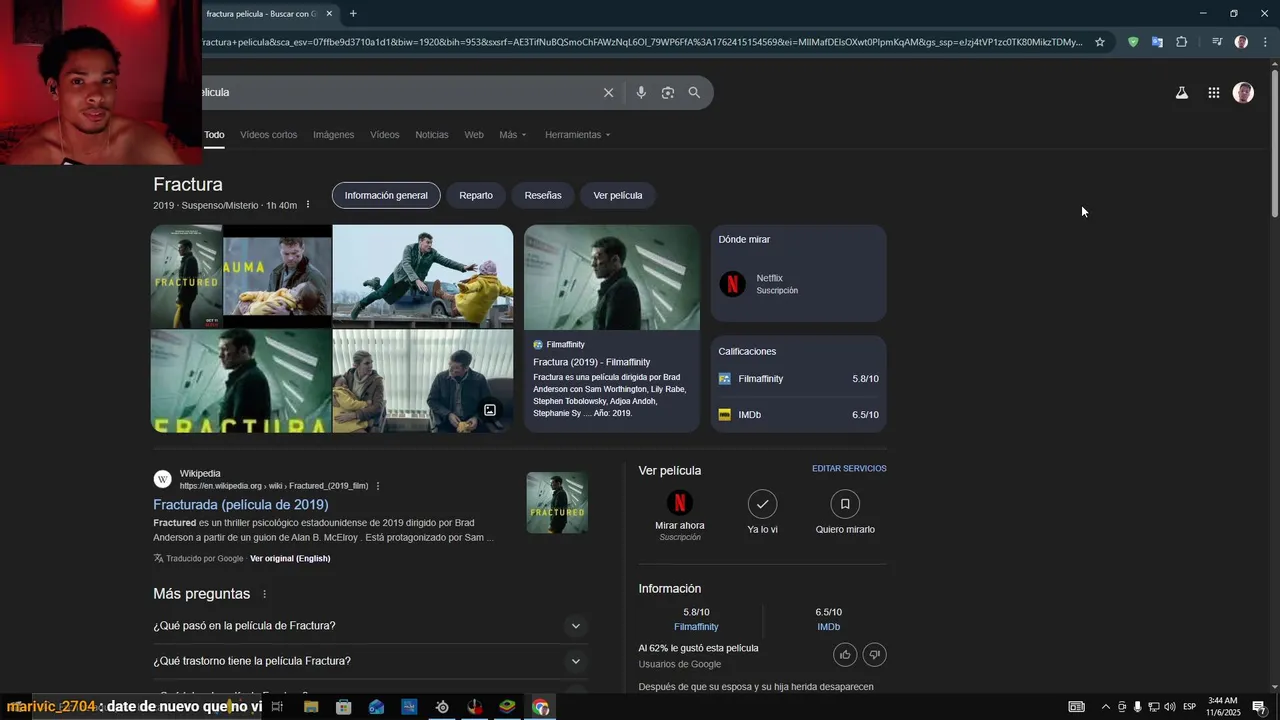Submit search with the magnifier icon

pos(694,93)
